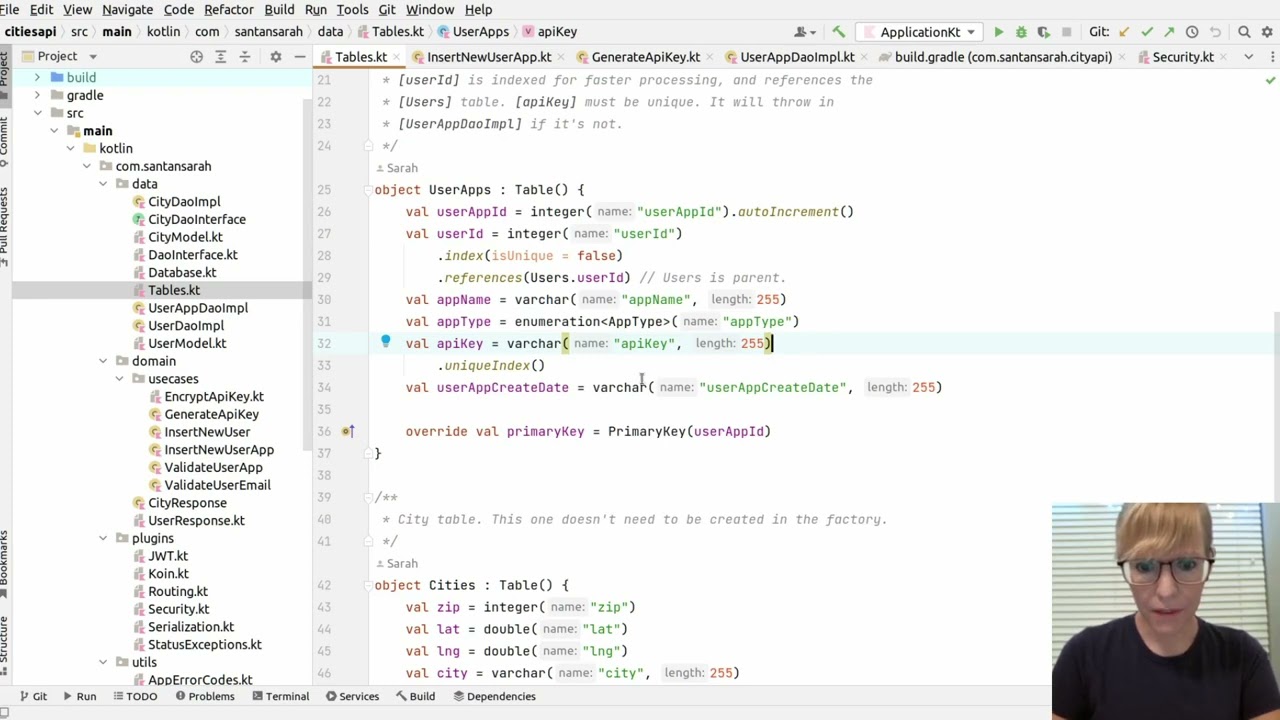This screenshot has height=720, width=1280.
Task: Open the Run tool window
Action: 78,696
